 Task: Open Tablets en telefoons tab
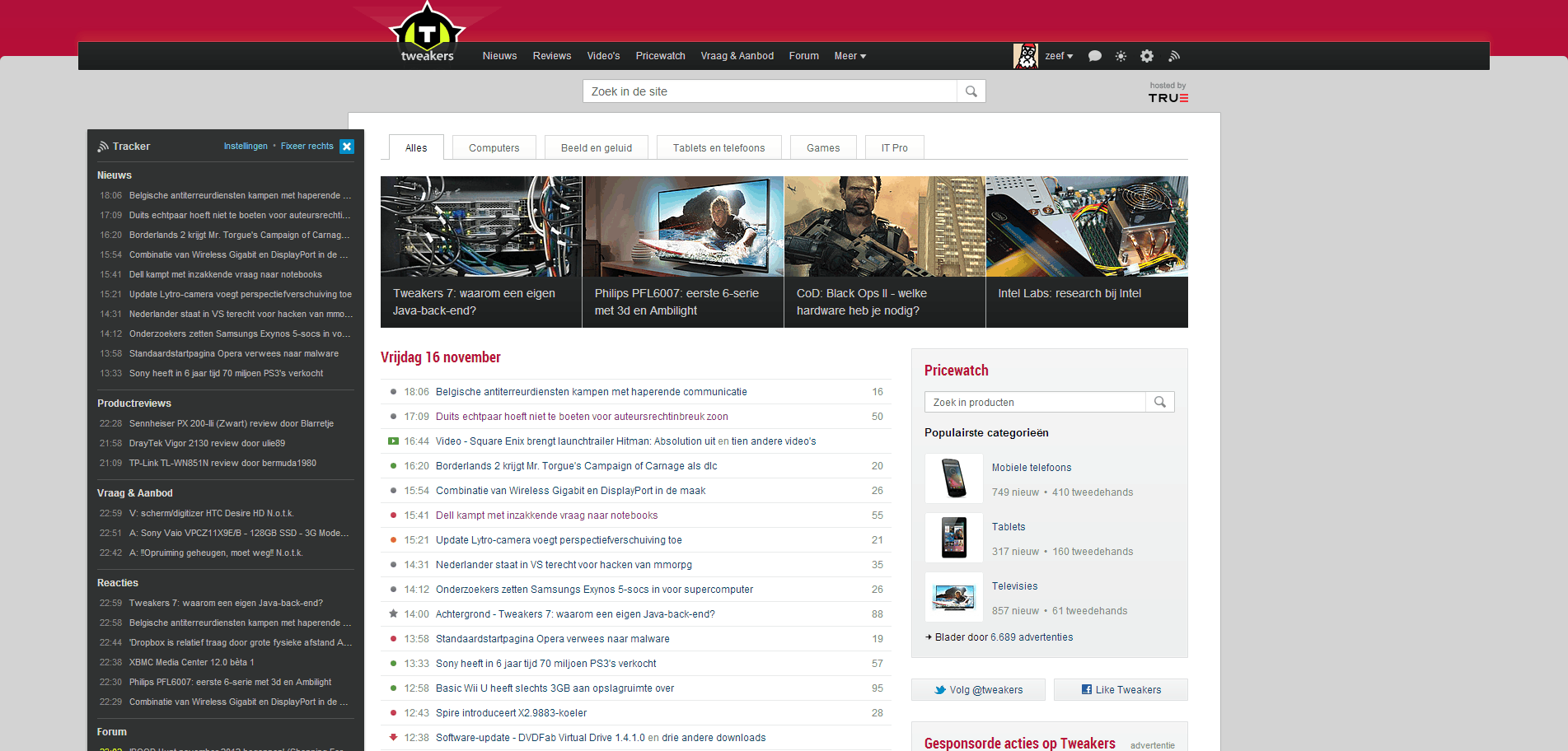point(718,147)
